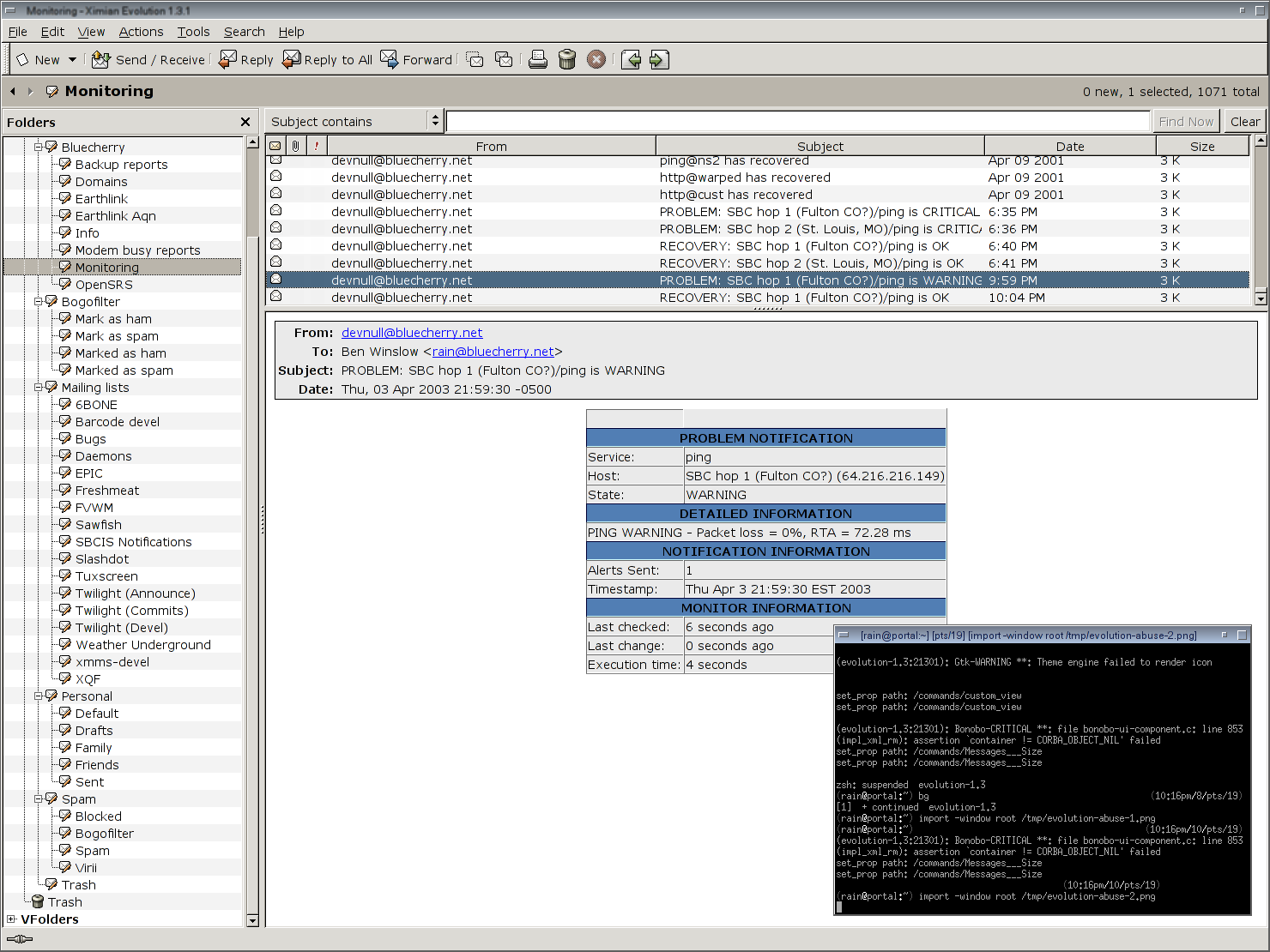Open the Subject contains search dropdown
This screenshot has height=952, width=1270.
coord(354,121)
